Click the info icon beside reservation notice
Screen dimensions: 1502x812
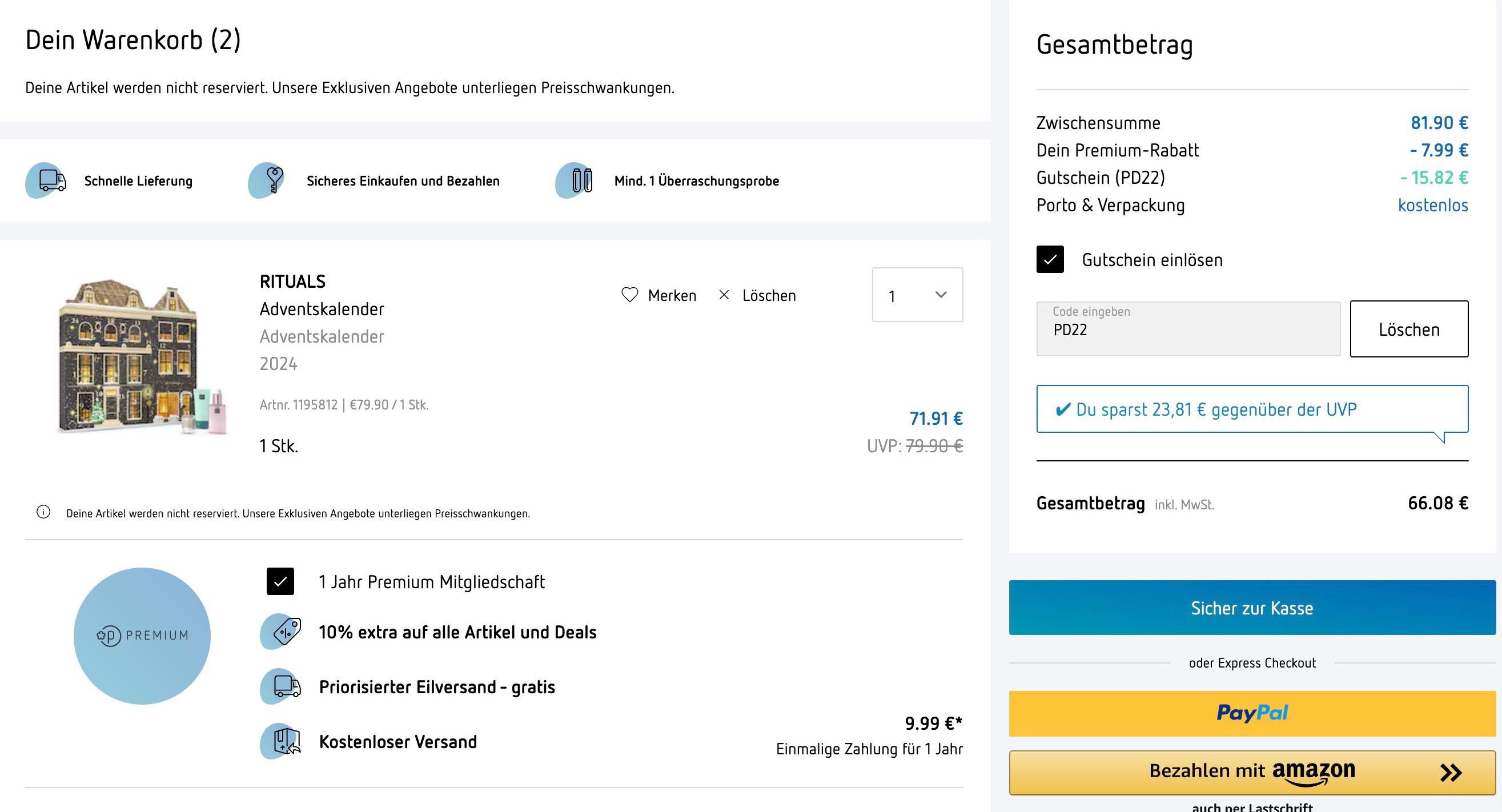[x=43, y=512]
